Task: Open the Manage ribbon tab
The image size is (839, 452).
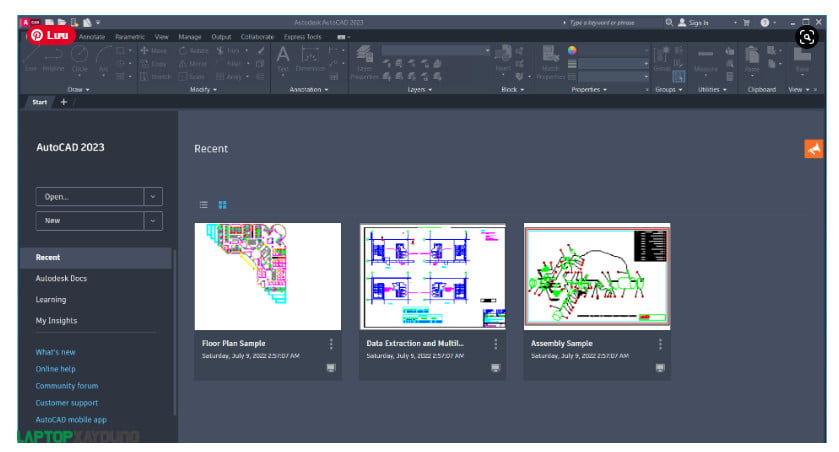Action: tap(190, 37)
